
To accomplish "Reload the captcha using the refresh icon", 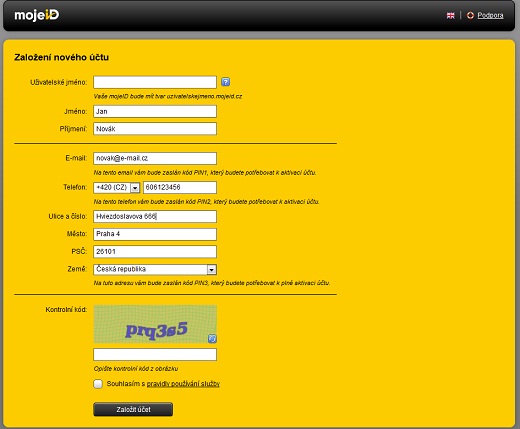I will point(212,339).
